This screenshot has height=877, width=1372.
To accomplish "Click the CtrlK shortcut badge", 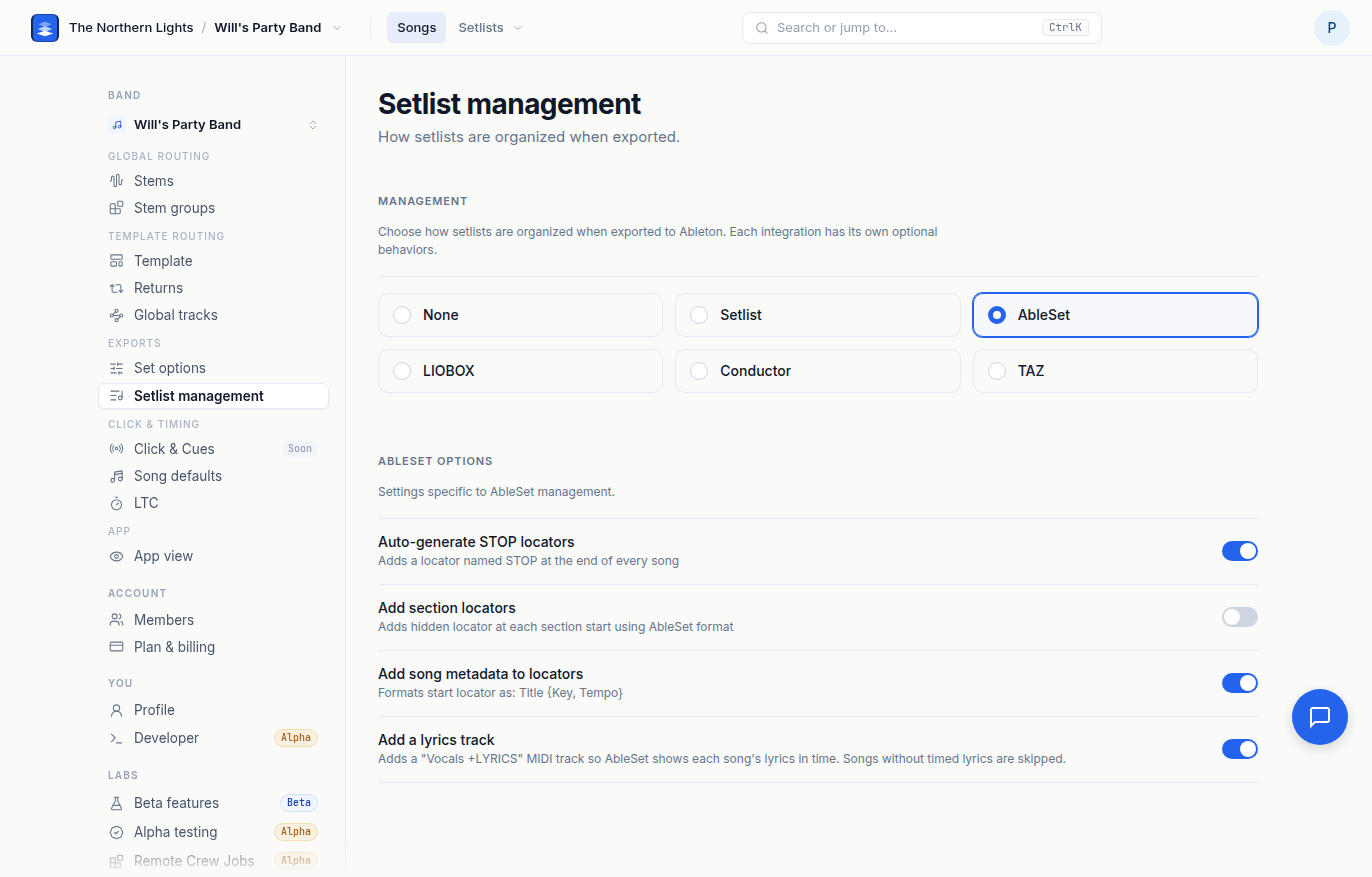I will [x=1065, y=28].
